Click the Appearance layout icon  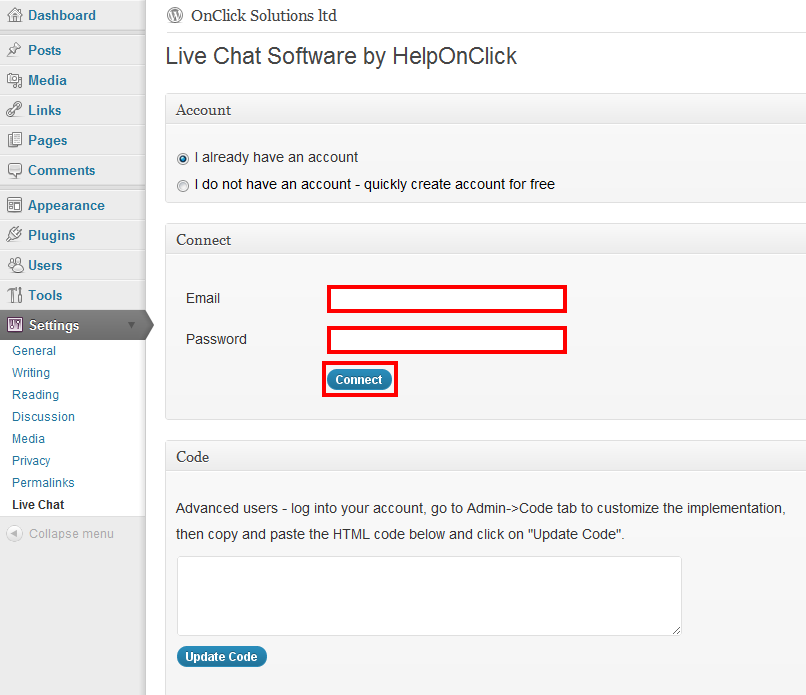point(14,205)
